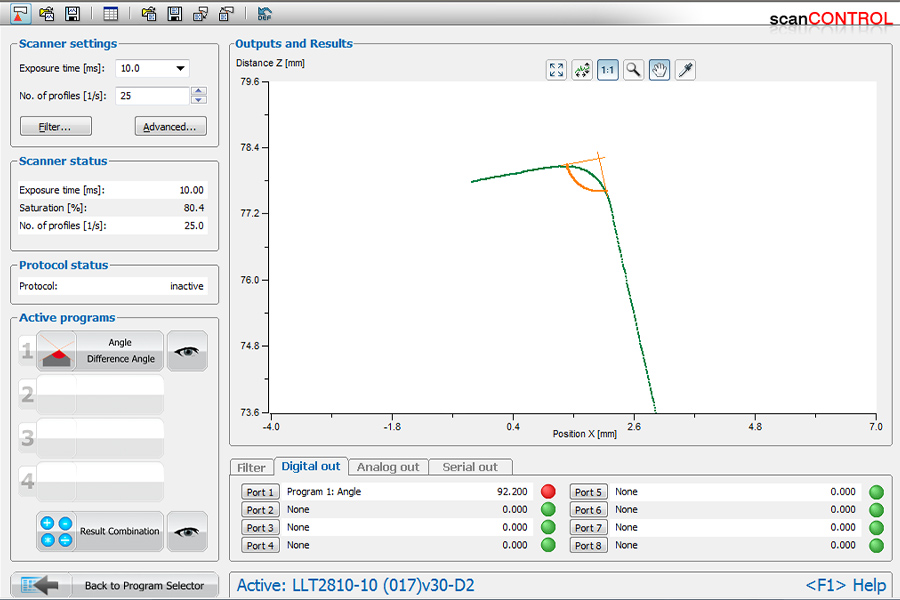Screen dimensions: 900x600
Task: Pick the eyedropper tool above the graph
Action: tap(685, 69)
